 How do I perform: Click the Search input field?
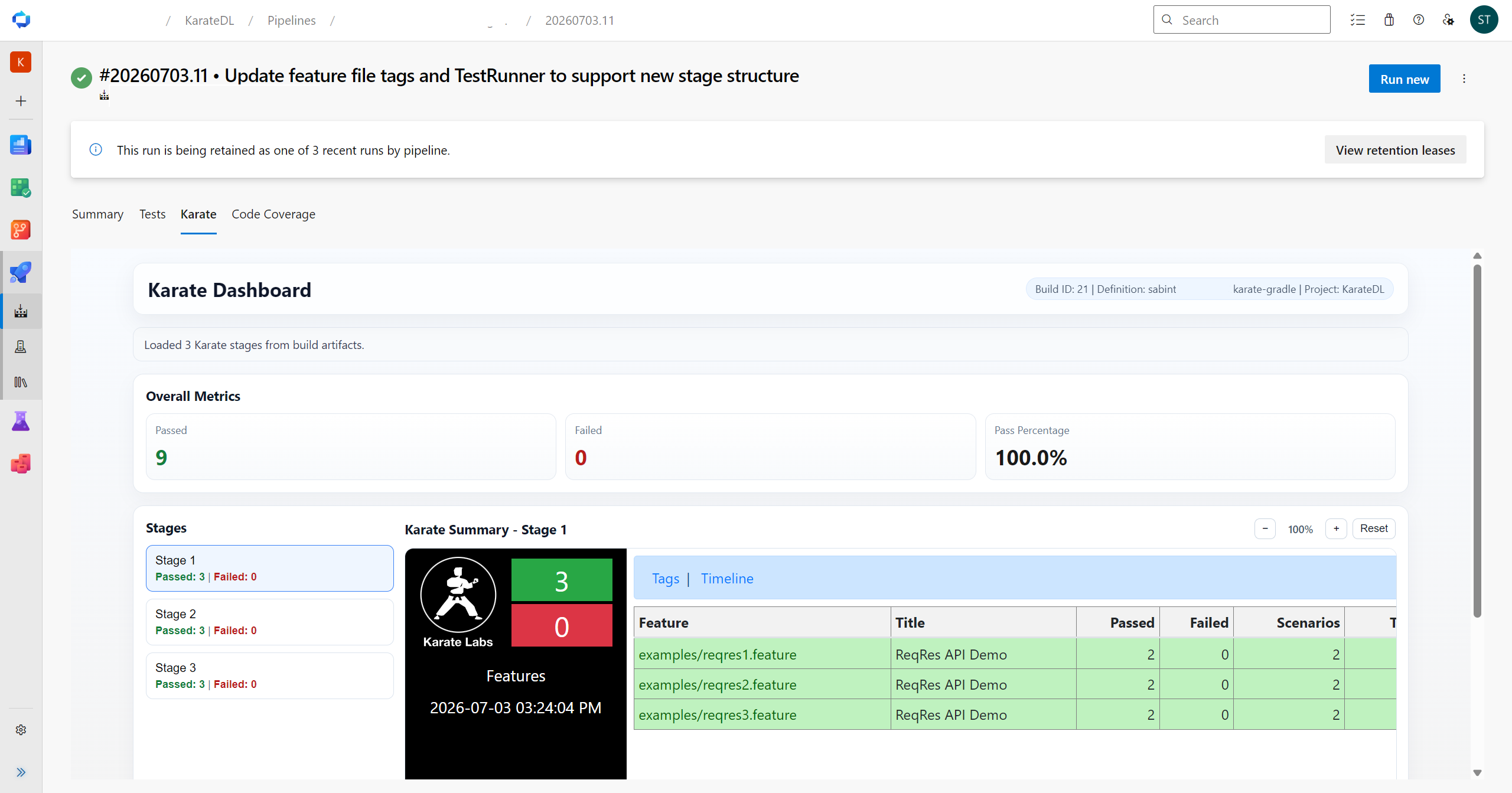click(x=1241, y=20)
